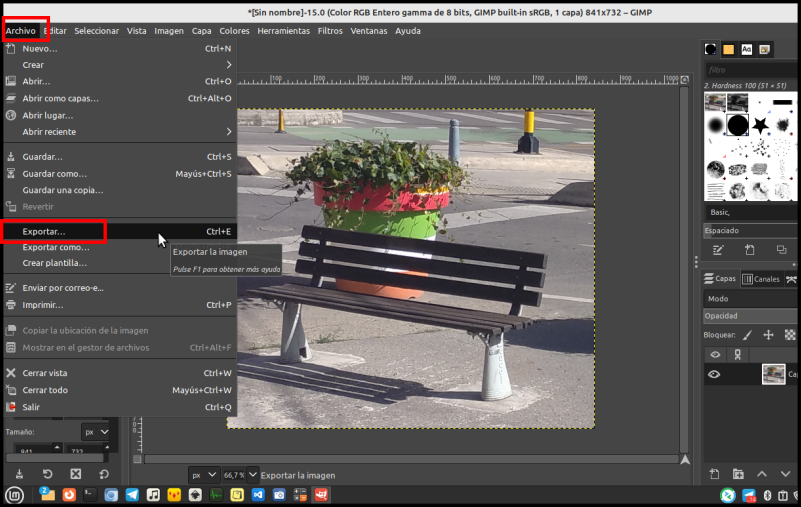Open the Colores menu
Image resolution: width=801 pixels, height=507 pixels.
click(x=234, y=31)
